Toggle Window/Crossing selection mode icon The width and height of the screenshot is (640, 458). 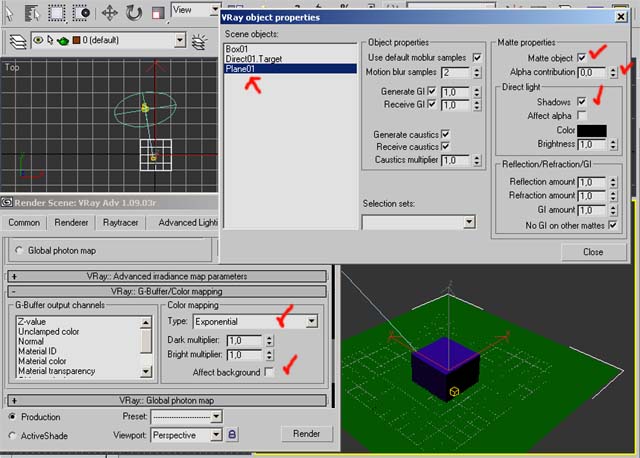pyautogui.click(x=81, y=13)
